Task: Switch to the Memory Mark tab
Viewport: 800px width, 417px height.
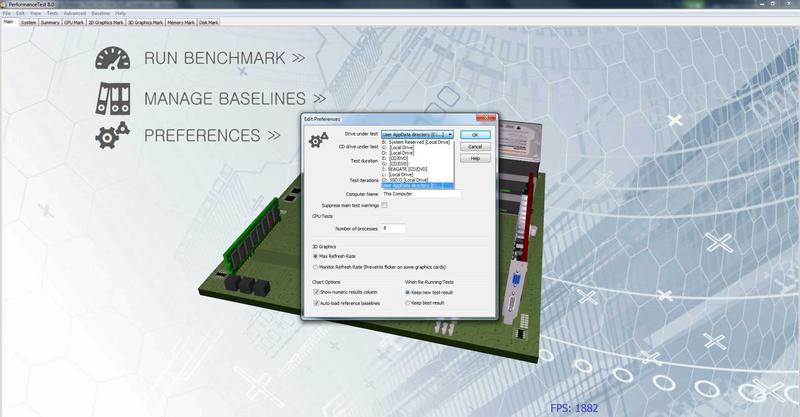Action: (x=181, y=22)
